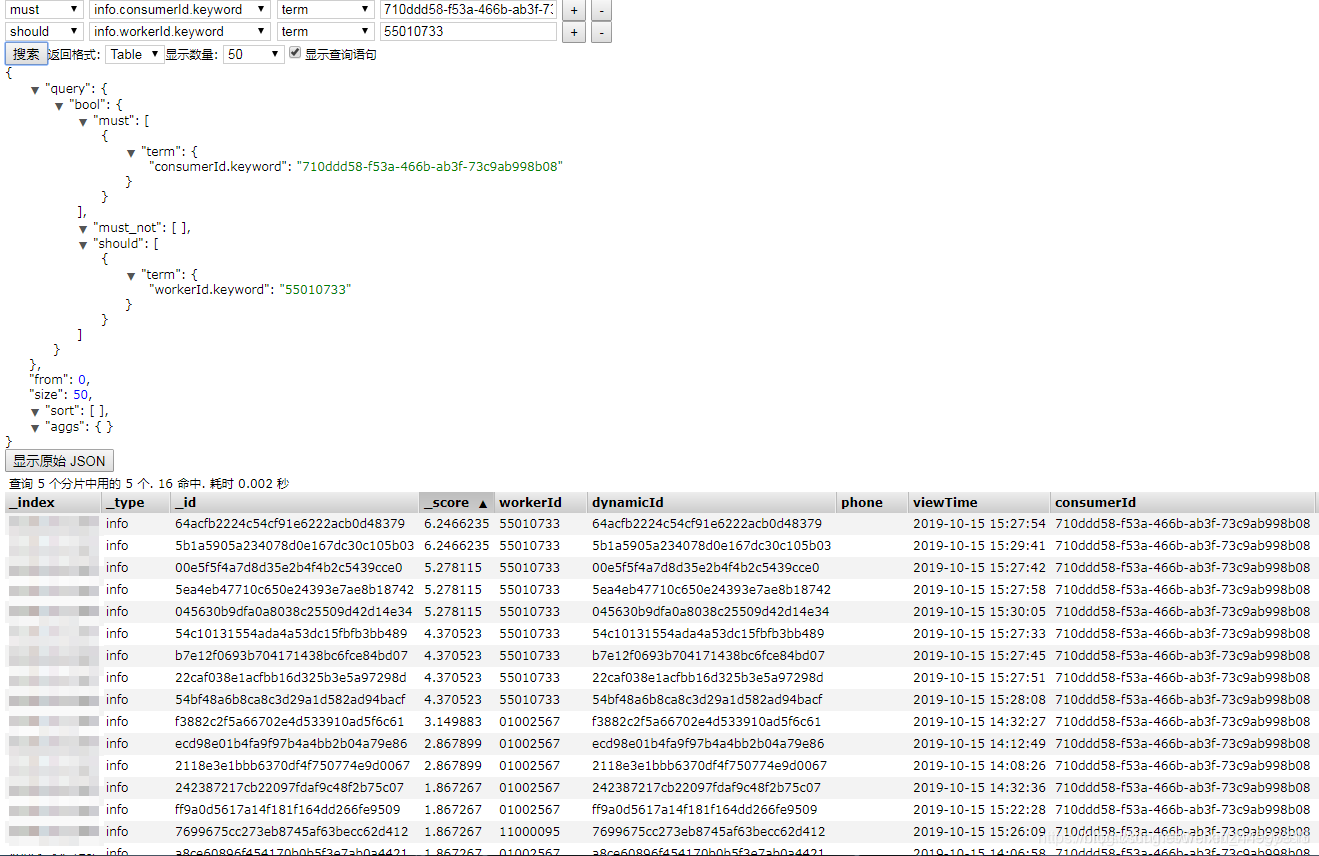
Task: Add a clause after the consumerId row
Action: click(x=574, y=10)
